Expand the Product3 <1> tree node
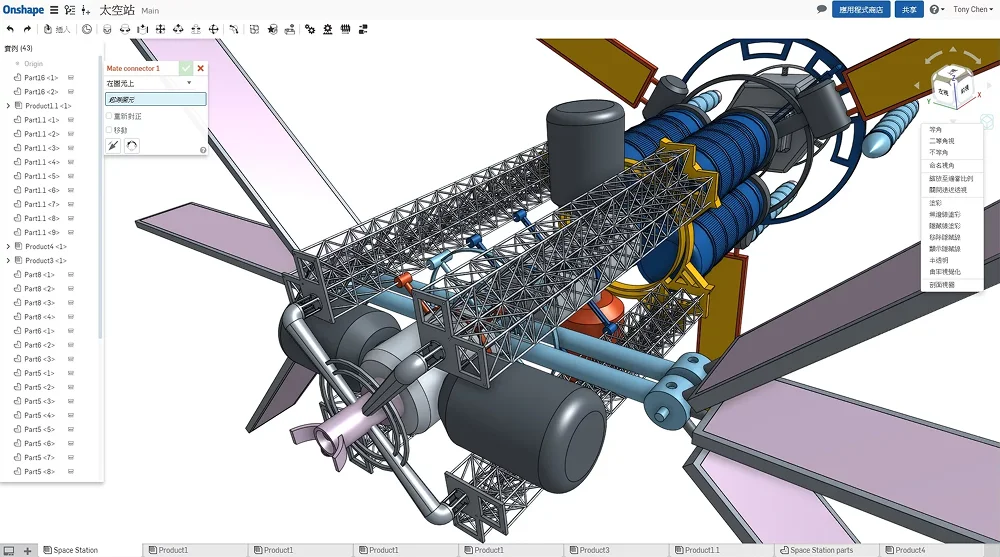Screen dimensions: 1000x557 click(x=8, y=261)
